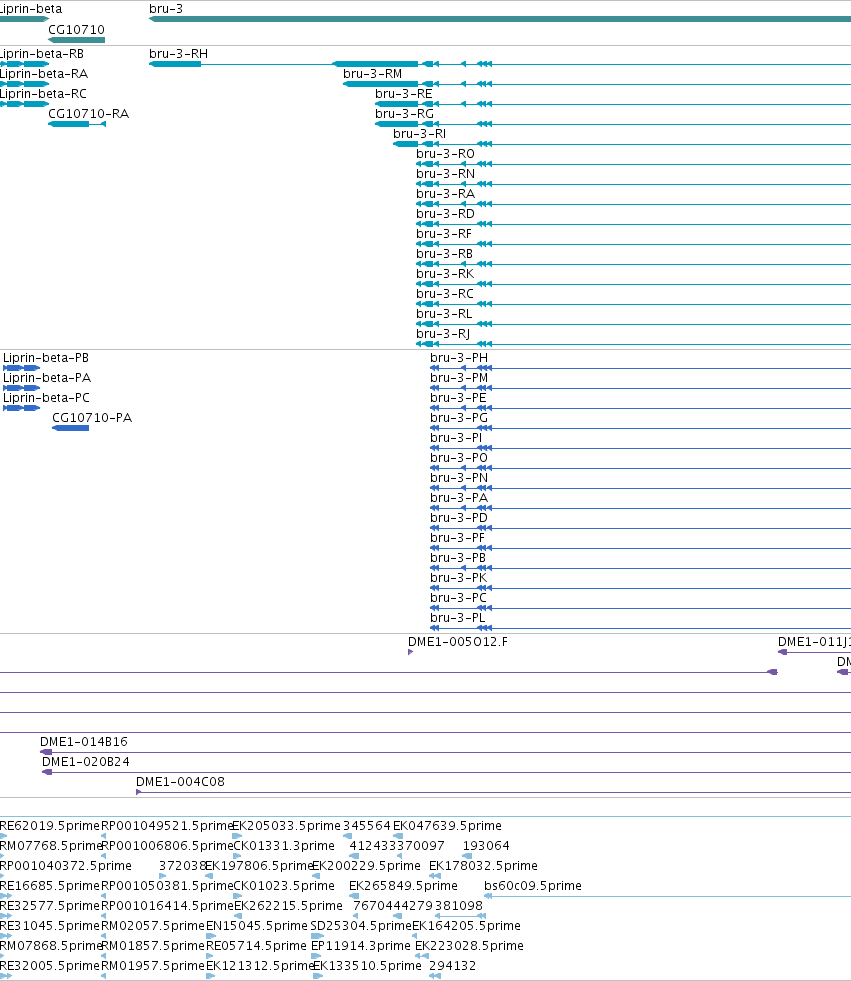The height and width of the screenshot is (981, 851).
Task: Click the bru-3-PG protein label
Action: 459,418
